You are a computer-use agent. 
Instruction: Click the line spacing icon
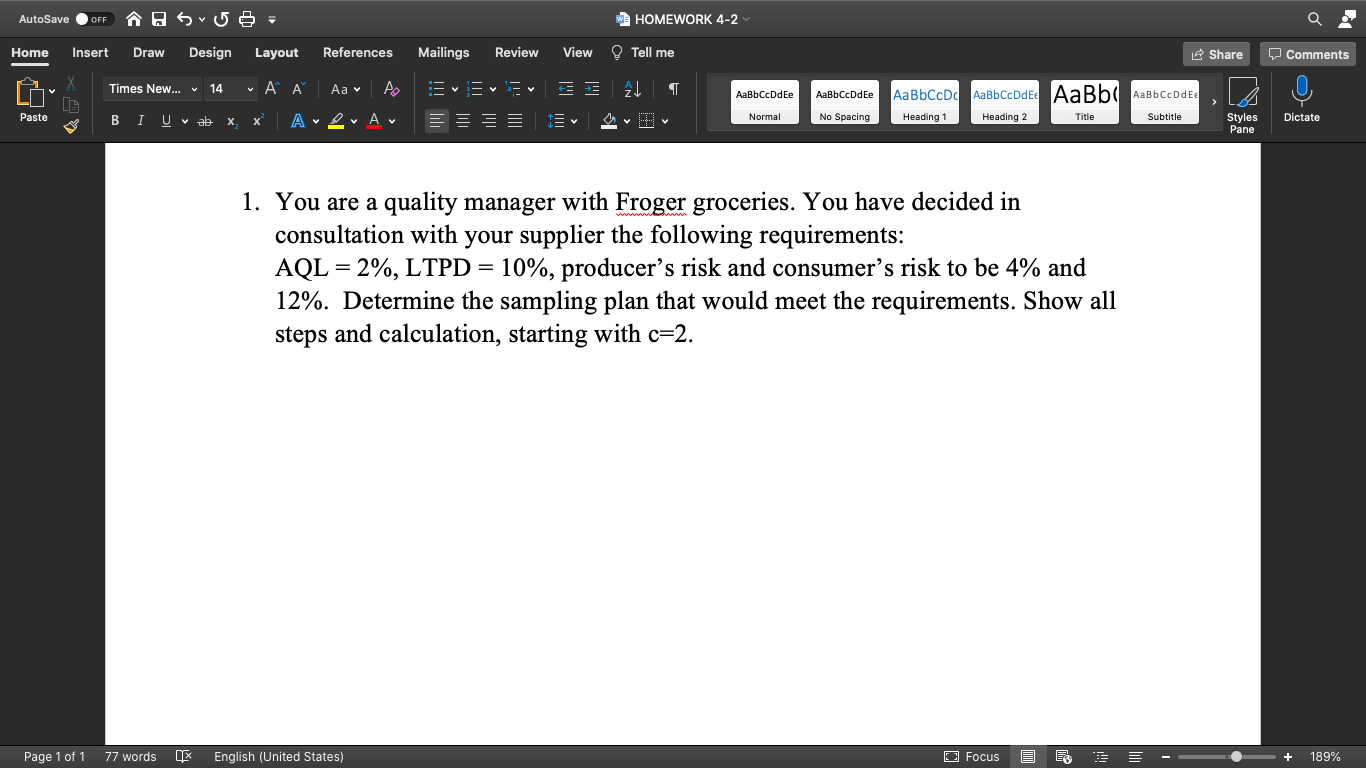click(x=556, y=121)
